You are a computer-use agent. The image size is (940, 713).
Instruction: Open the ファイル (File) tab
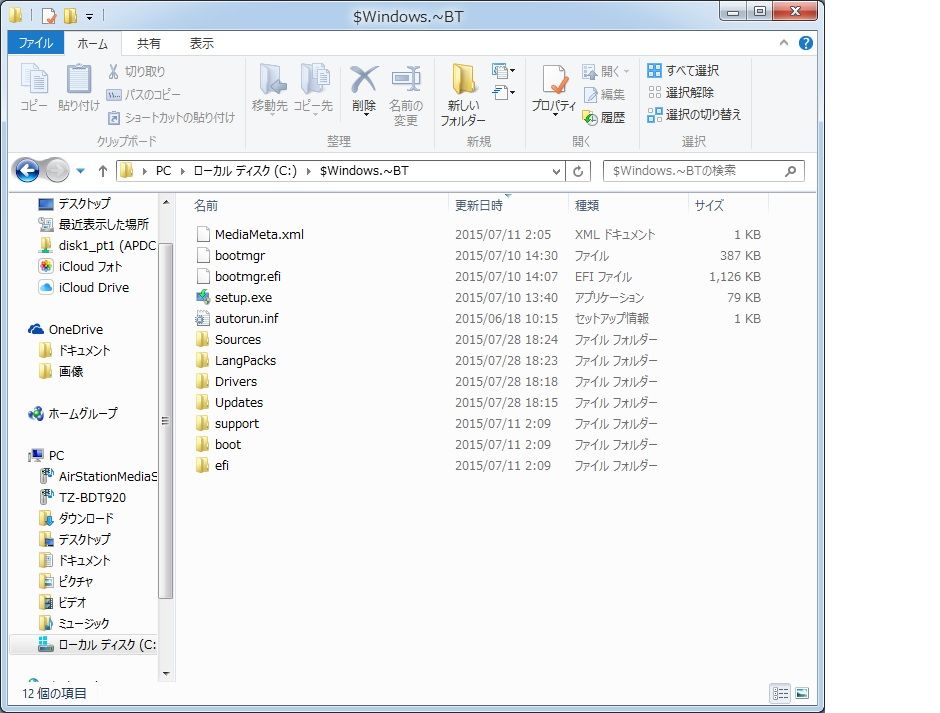35,43
